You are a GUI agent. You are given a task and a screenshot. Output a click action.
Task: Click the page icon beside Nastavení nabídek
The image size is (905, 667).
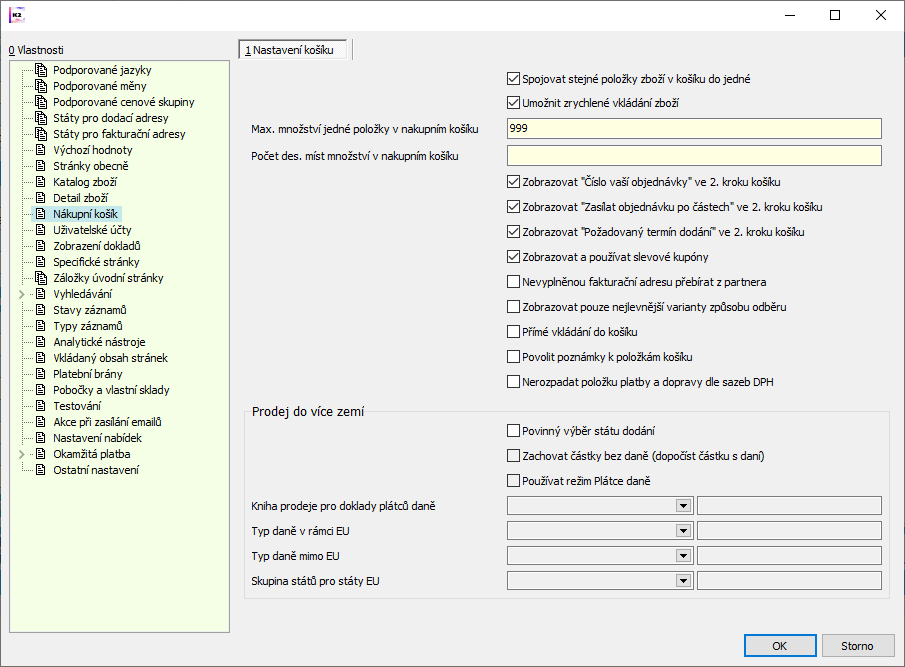tap(40, 438)
